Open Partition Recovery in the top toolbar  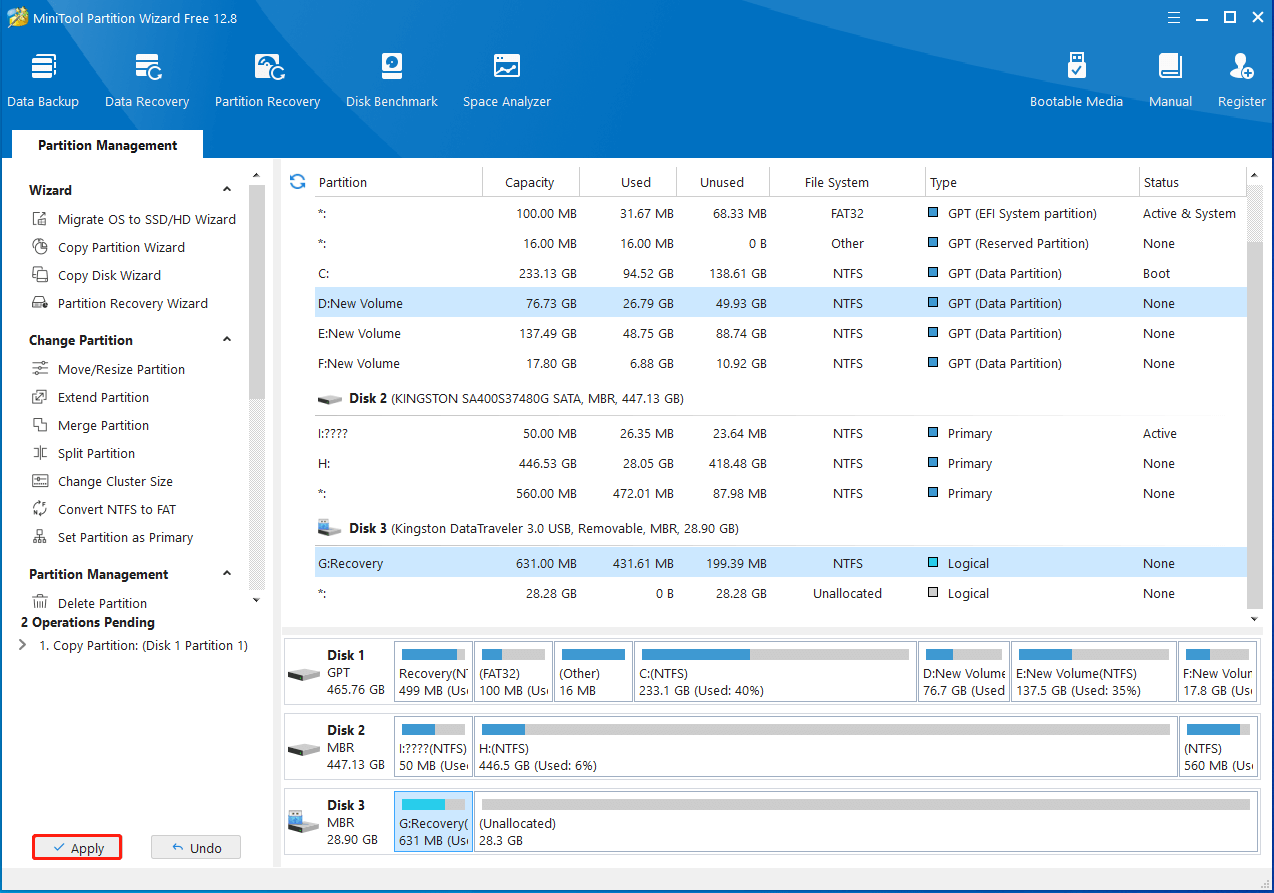267,80
